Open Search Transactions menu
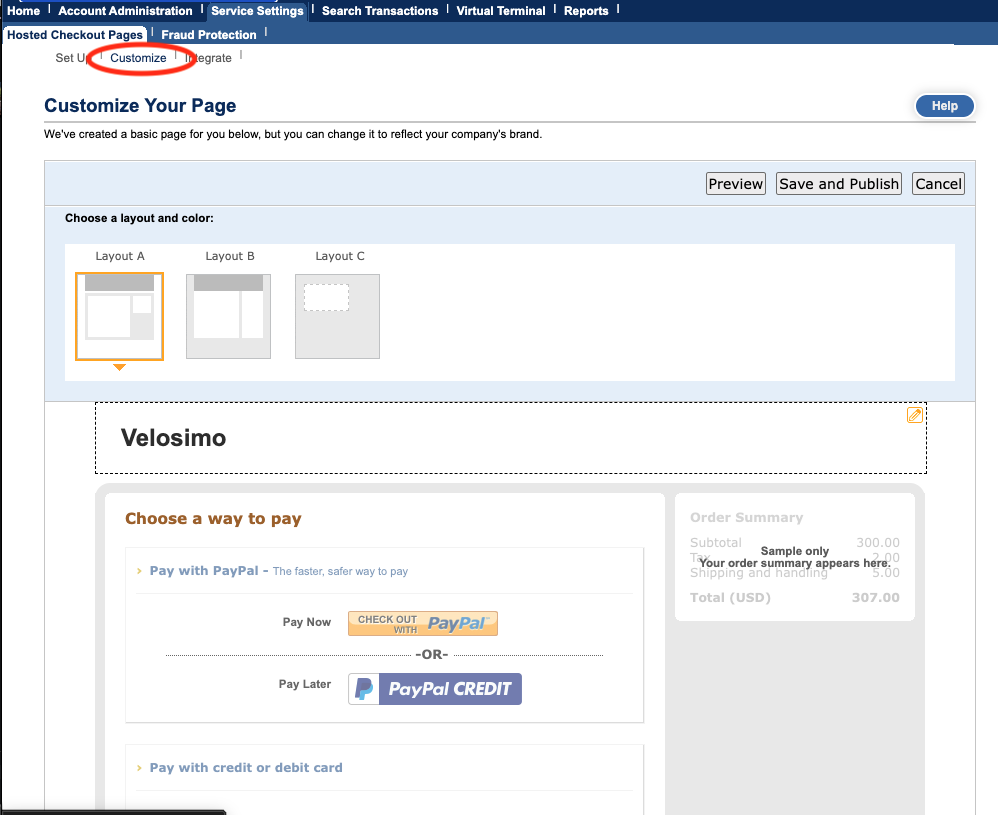 tap(380, 11)
